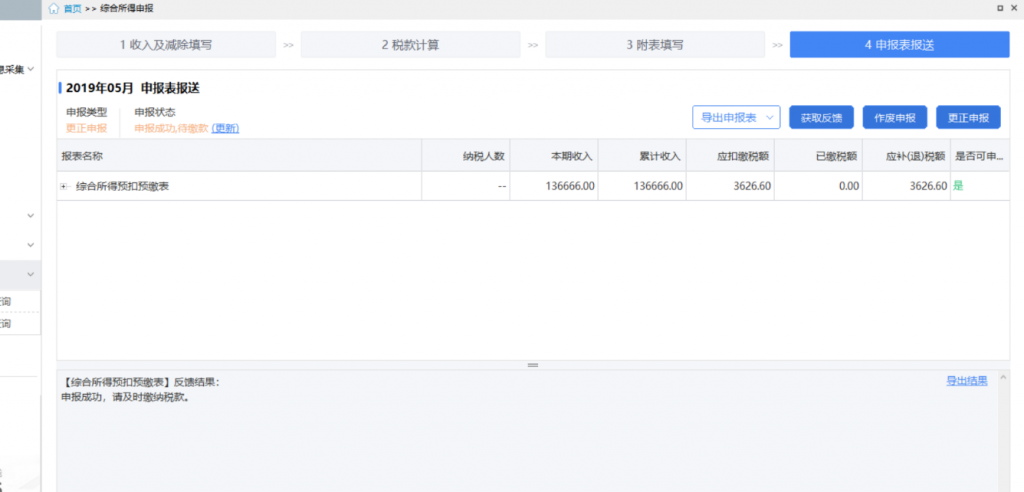The height and width of the screenshot is (492, 1024).
Task: Switch to step 2 税款计算
Action: click(410, 45)
